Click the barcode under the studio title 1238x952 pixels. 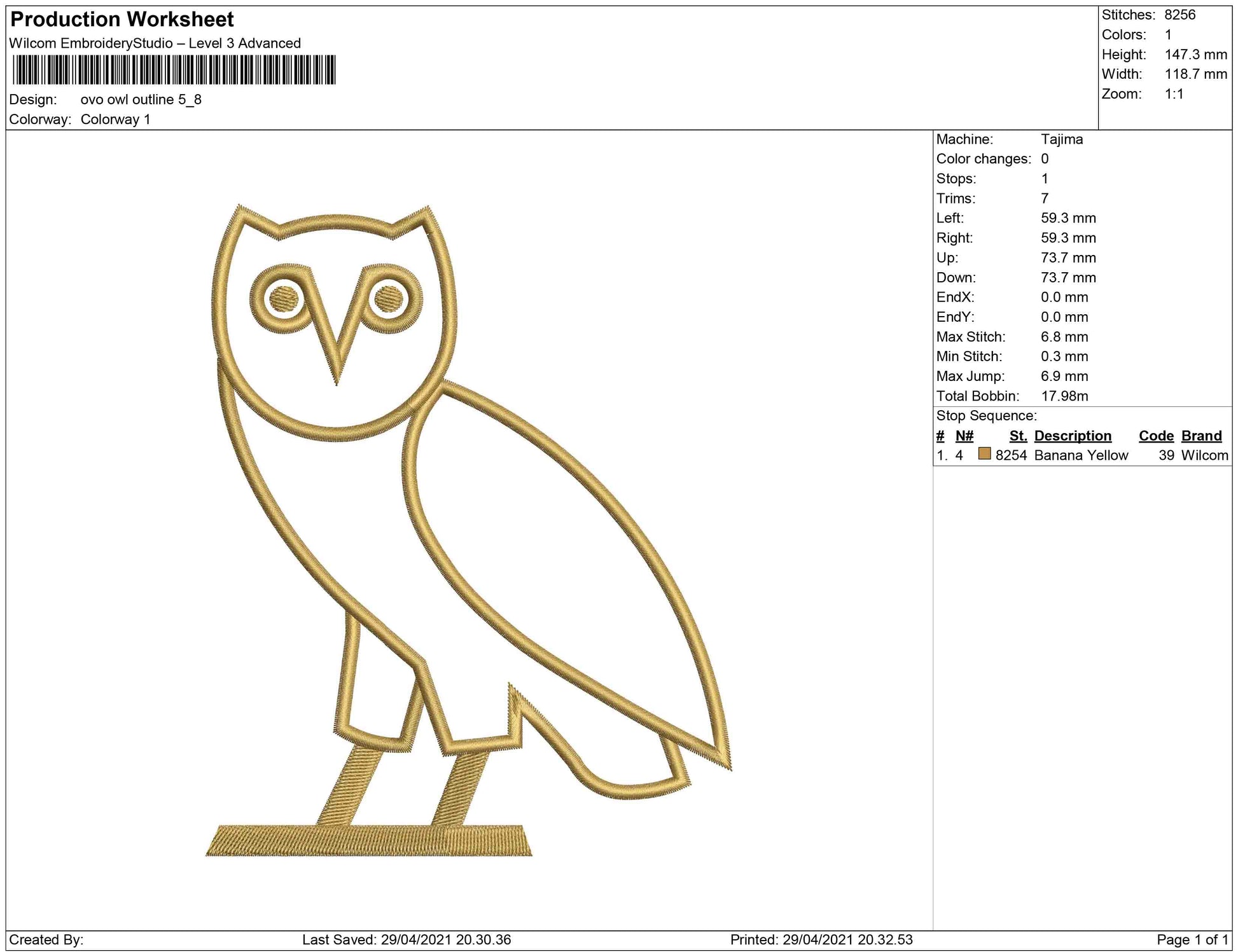174,70
